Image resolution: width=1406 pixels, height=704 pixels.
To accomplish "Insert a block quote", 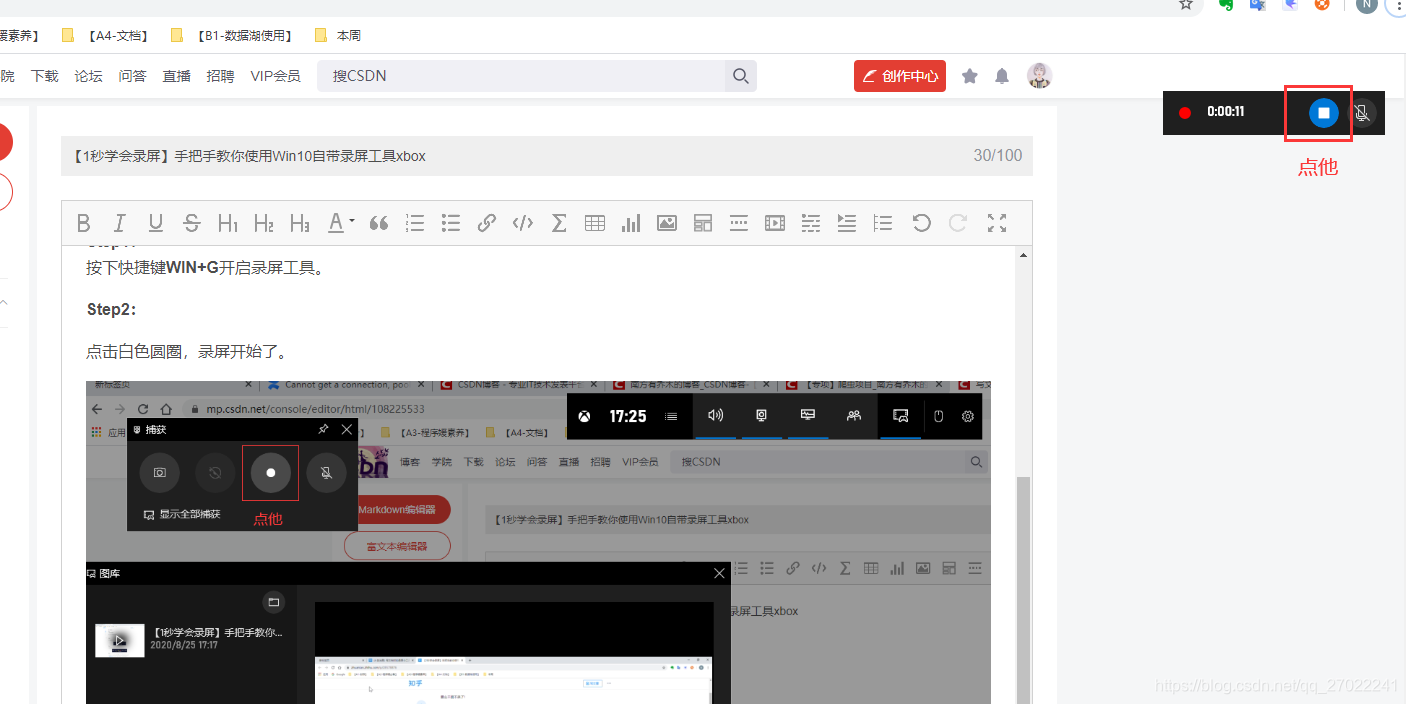I will [x=379, y=223].
